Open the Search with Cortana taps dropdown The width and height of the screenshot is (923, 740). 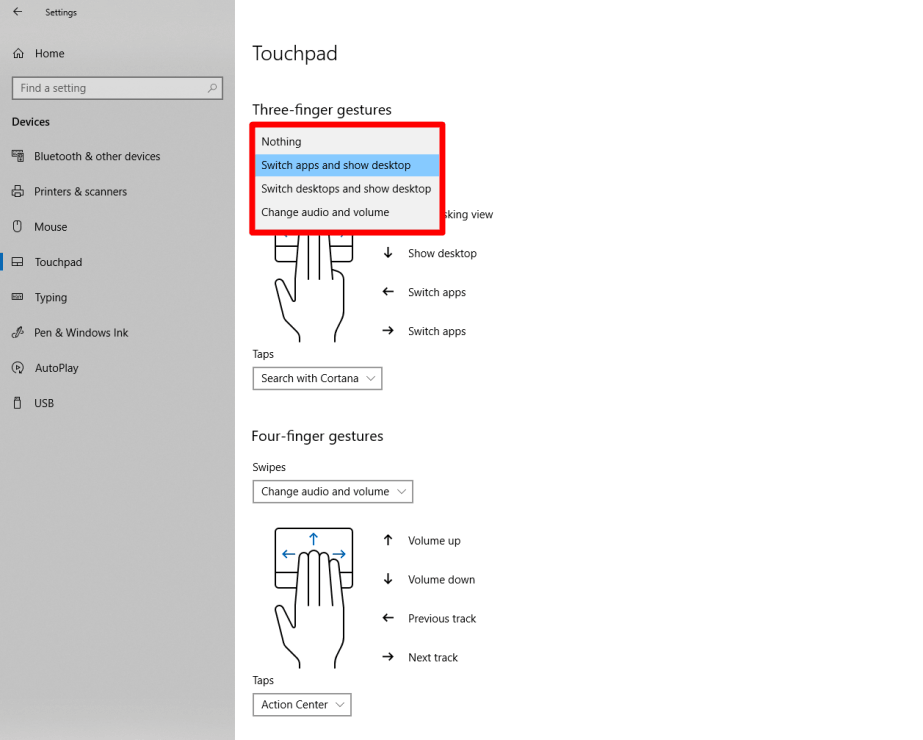pos(317,379)
